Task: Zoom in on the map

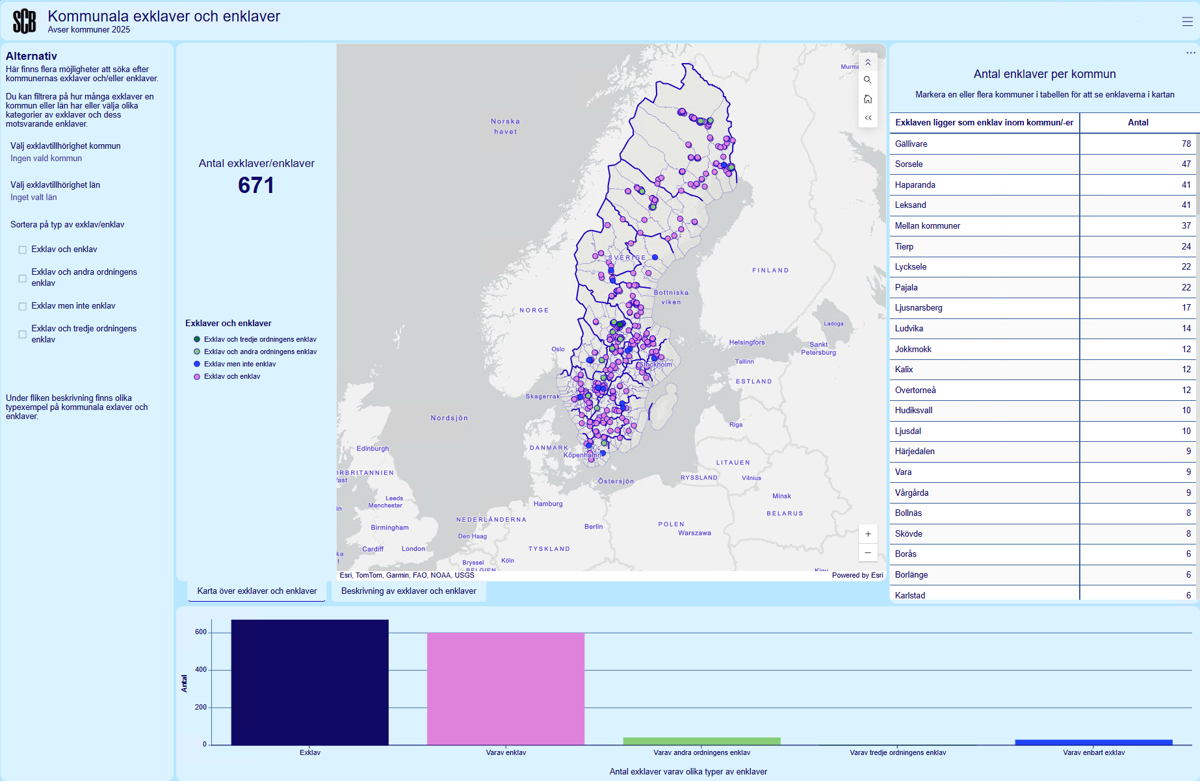Action: coord(868,534)
